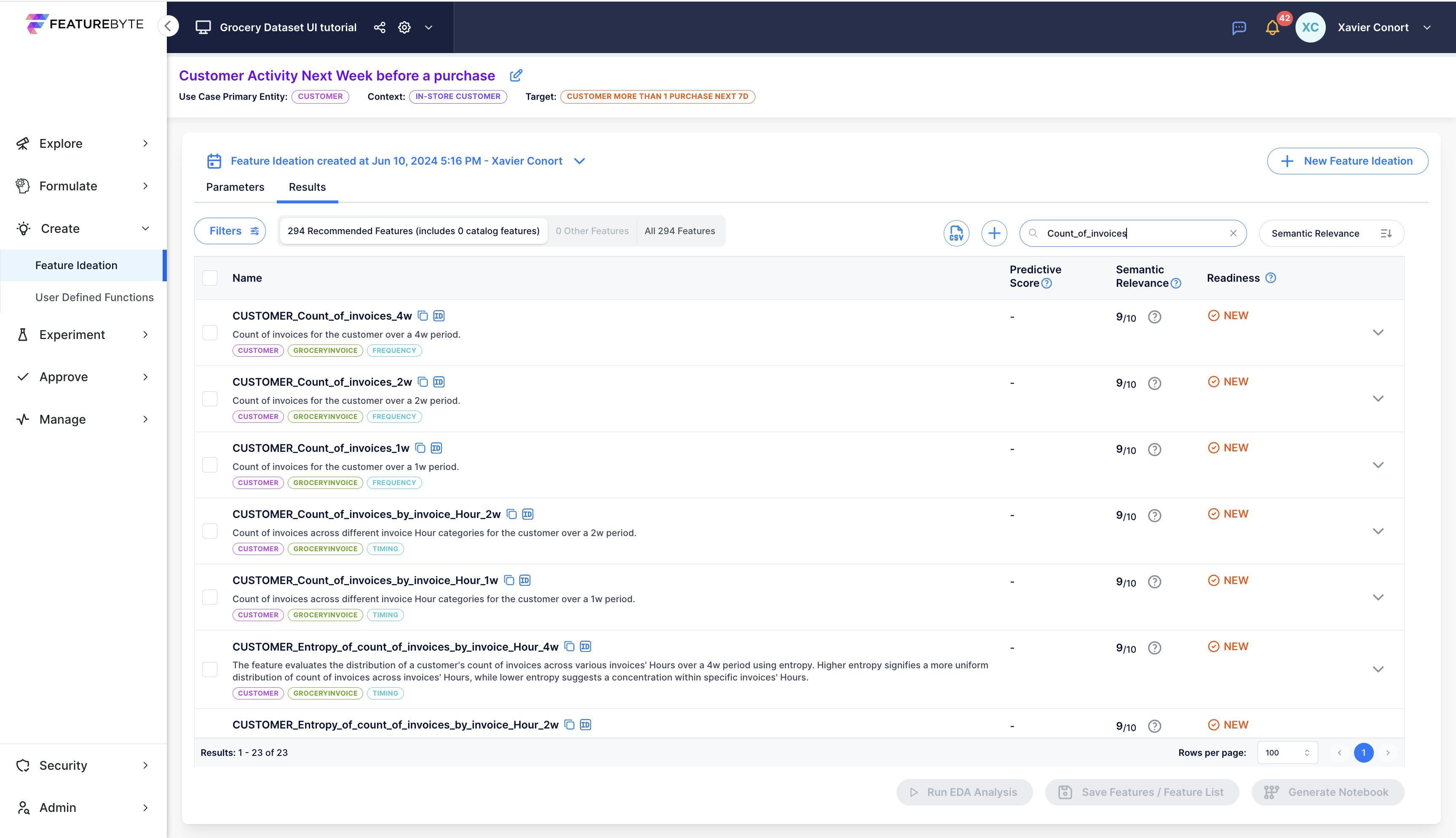Check CUSTOMER_Count_of_invoices_2w row checkbox

pos(209,399)
